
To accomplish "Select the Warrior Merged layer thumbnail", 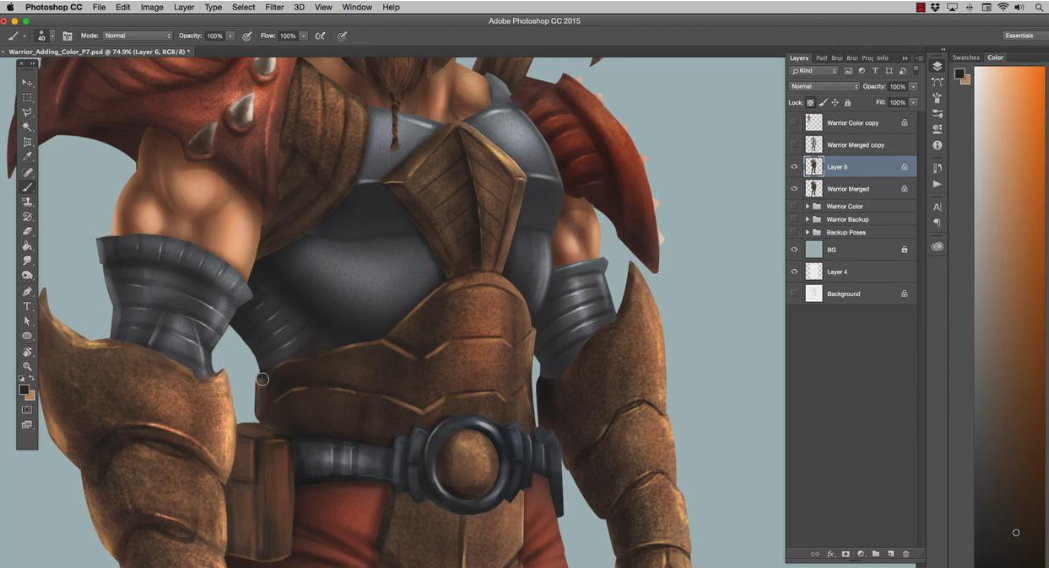I will click(x=814, y=189).
